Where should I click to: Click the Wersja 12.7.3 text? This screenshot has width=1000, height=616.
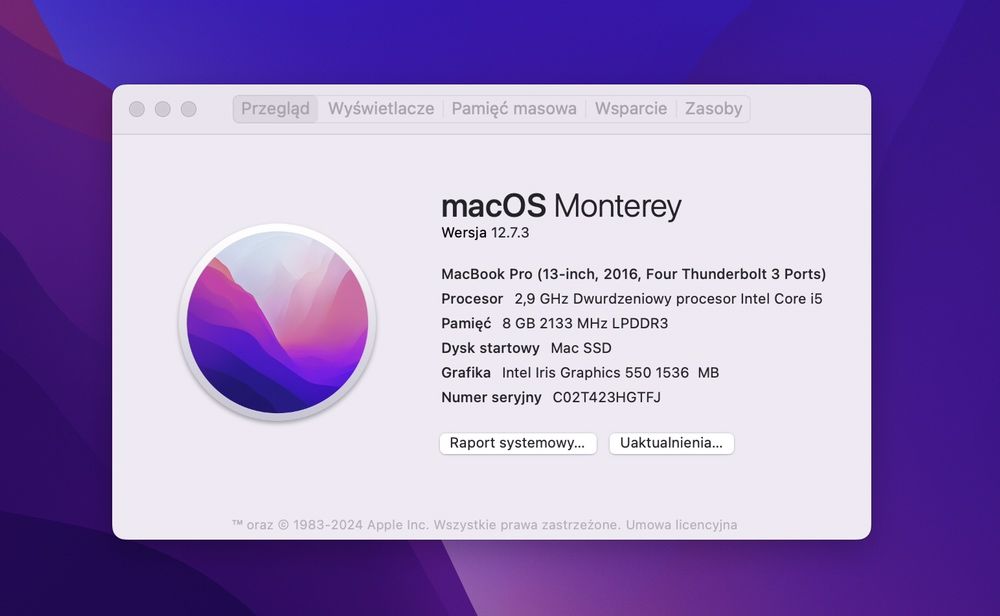485,233
